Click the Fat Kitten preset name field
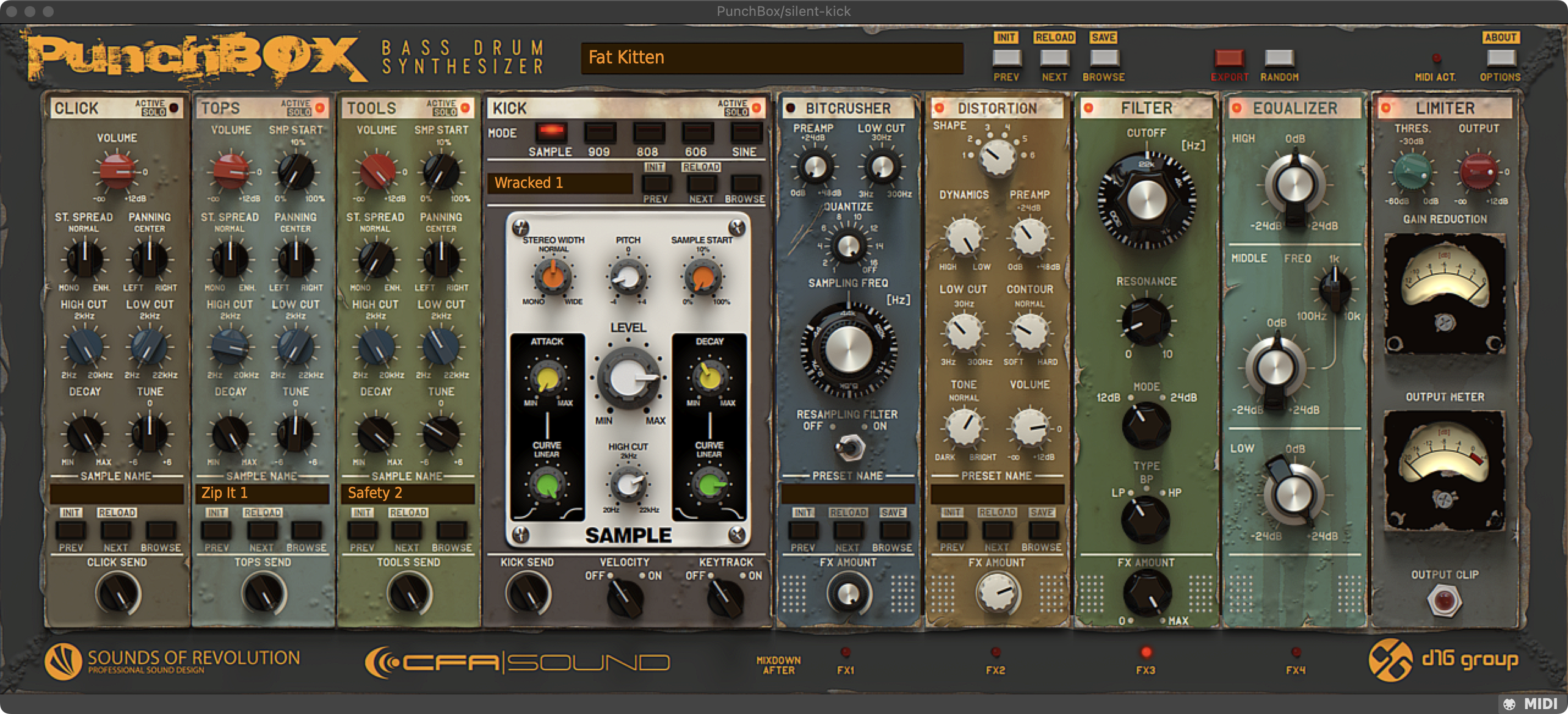Image resolution: width=1568 pixels, height=714 pixels. (x=772, y=58)
